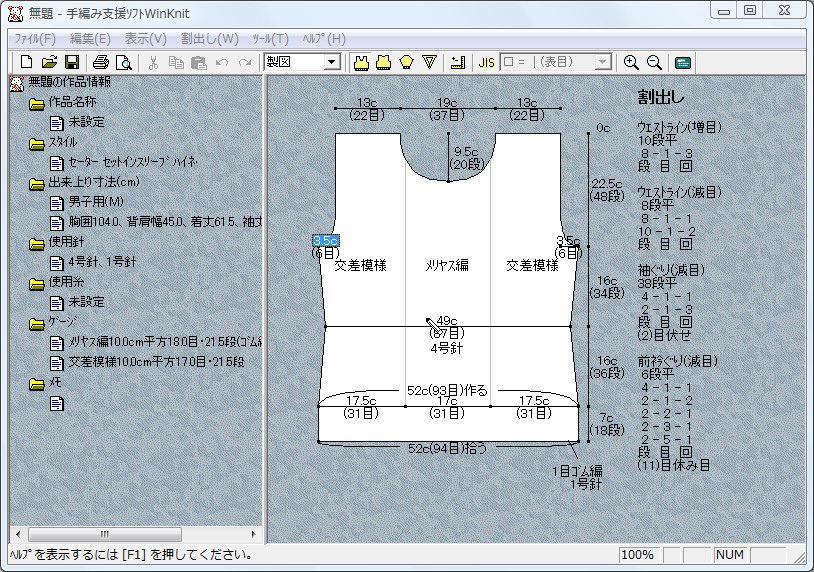
Task: Click the メリヤス編 pattern label
Action: click(x=446, y=265)
